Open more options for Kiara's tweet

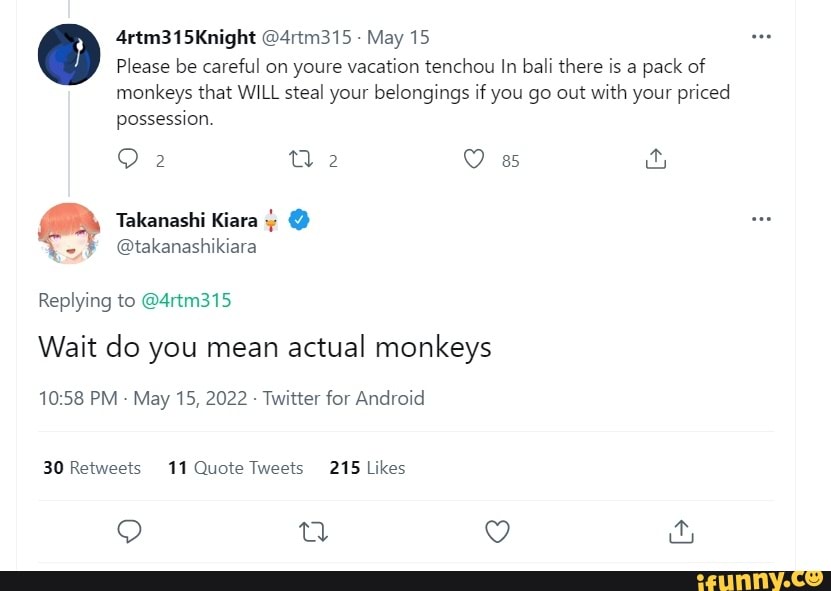click(761, 219)
